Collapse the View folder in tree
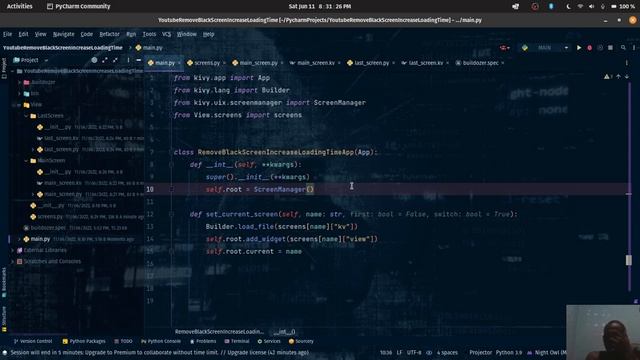640x360 pixels. click(x=19, y=105)
